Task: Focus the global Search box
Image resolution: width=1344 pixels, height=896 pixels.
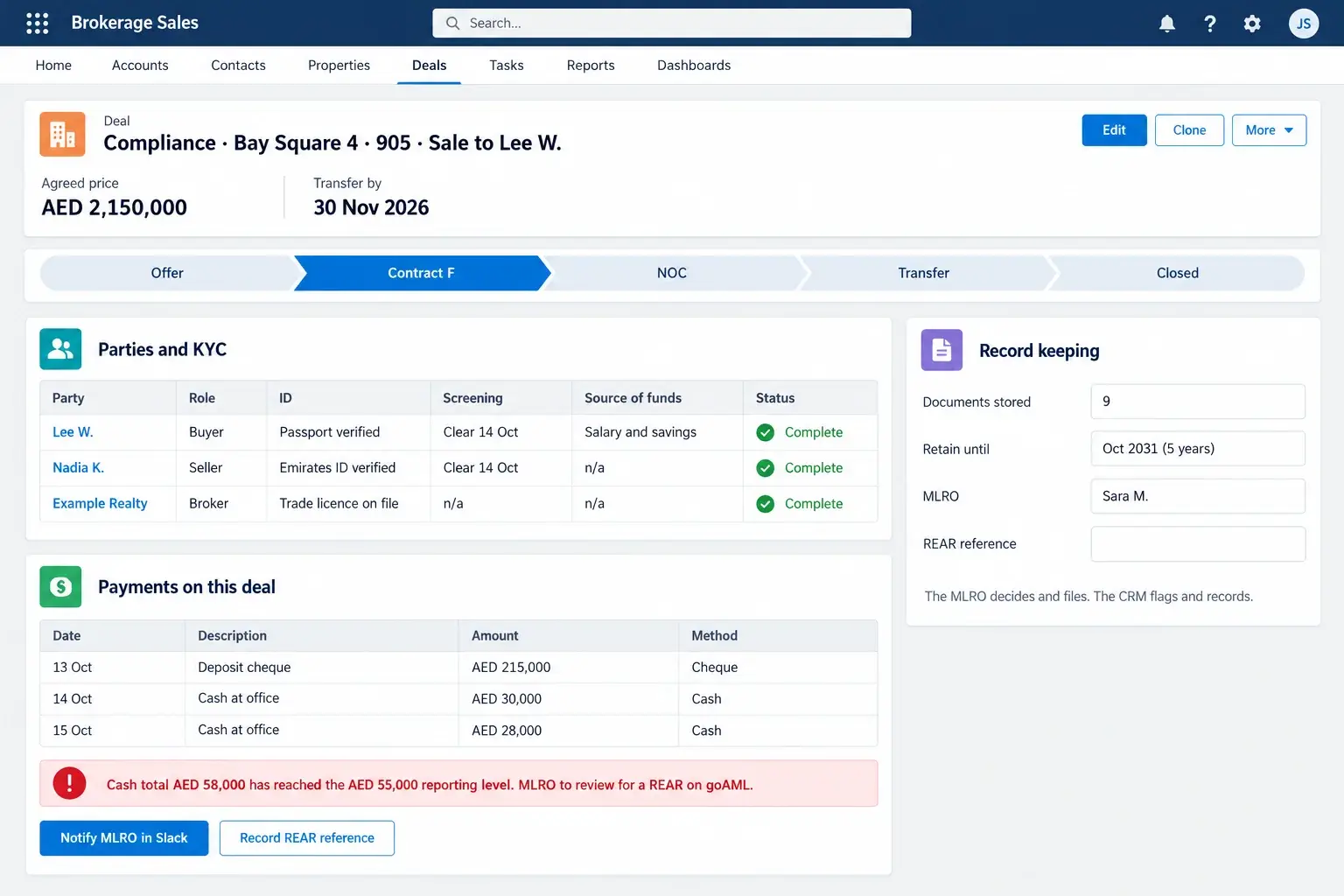Action: click(x=672, y=24)
